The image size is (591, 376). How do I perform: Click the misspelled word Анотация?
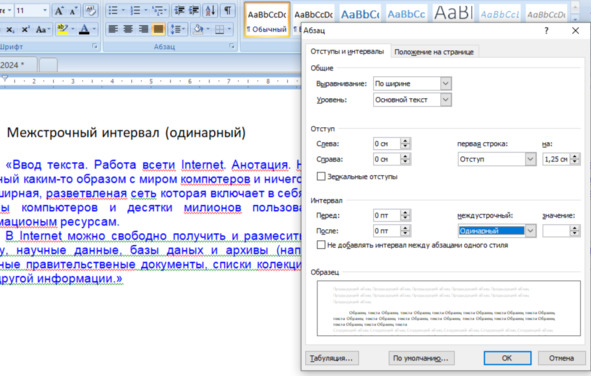coord(260,165)
